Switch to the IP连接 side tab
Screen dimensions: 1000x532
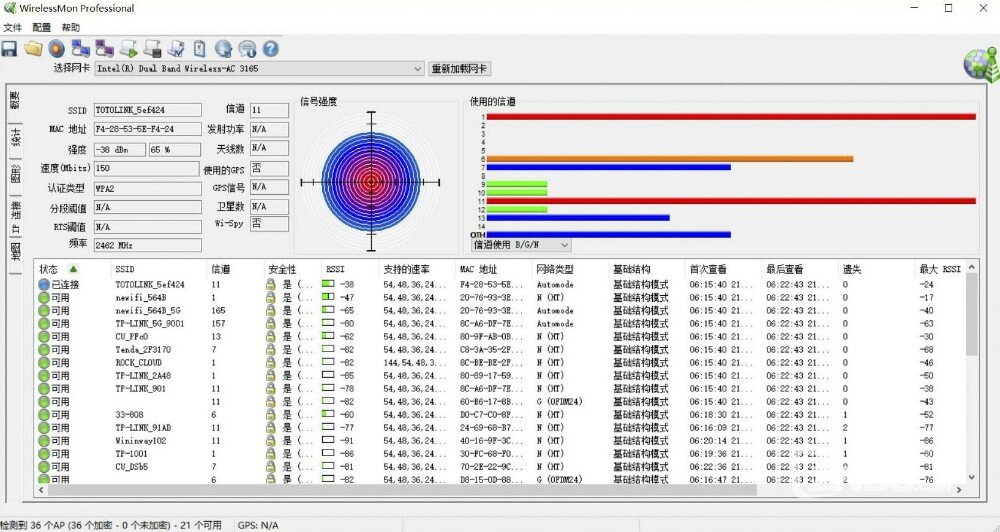(15, 216)
